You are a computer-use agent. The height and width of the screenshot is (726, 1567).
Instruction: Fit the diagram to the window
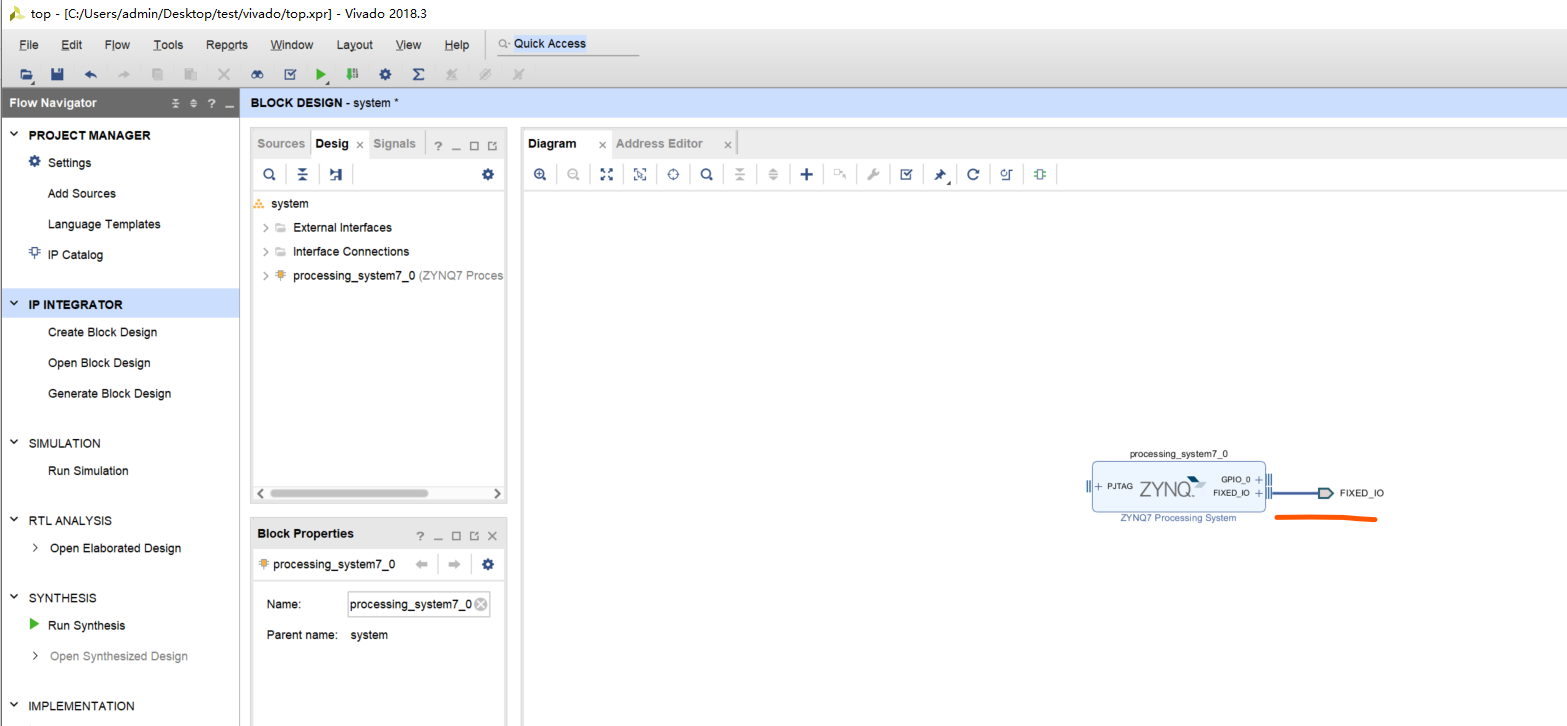[606, 174]
